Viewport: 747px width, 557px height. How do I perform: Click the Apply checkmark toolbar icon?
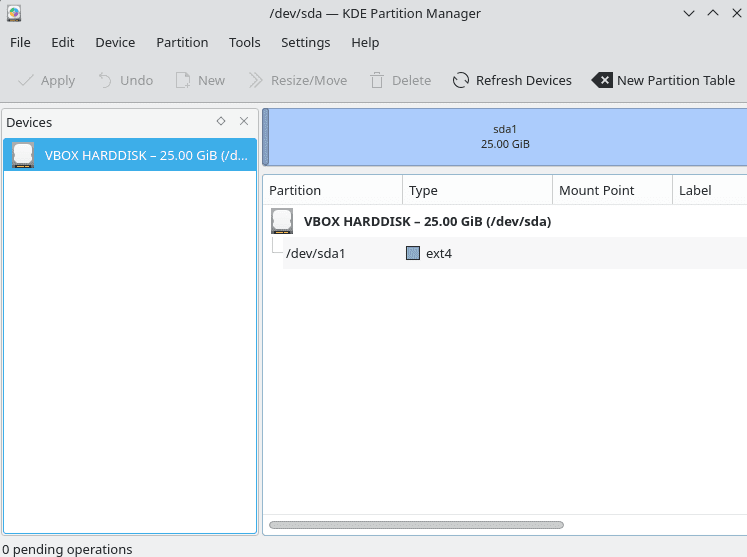(26, 80)
